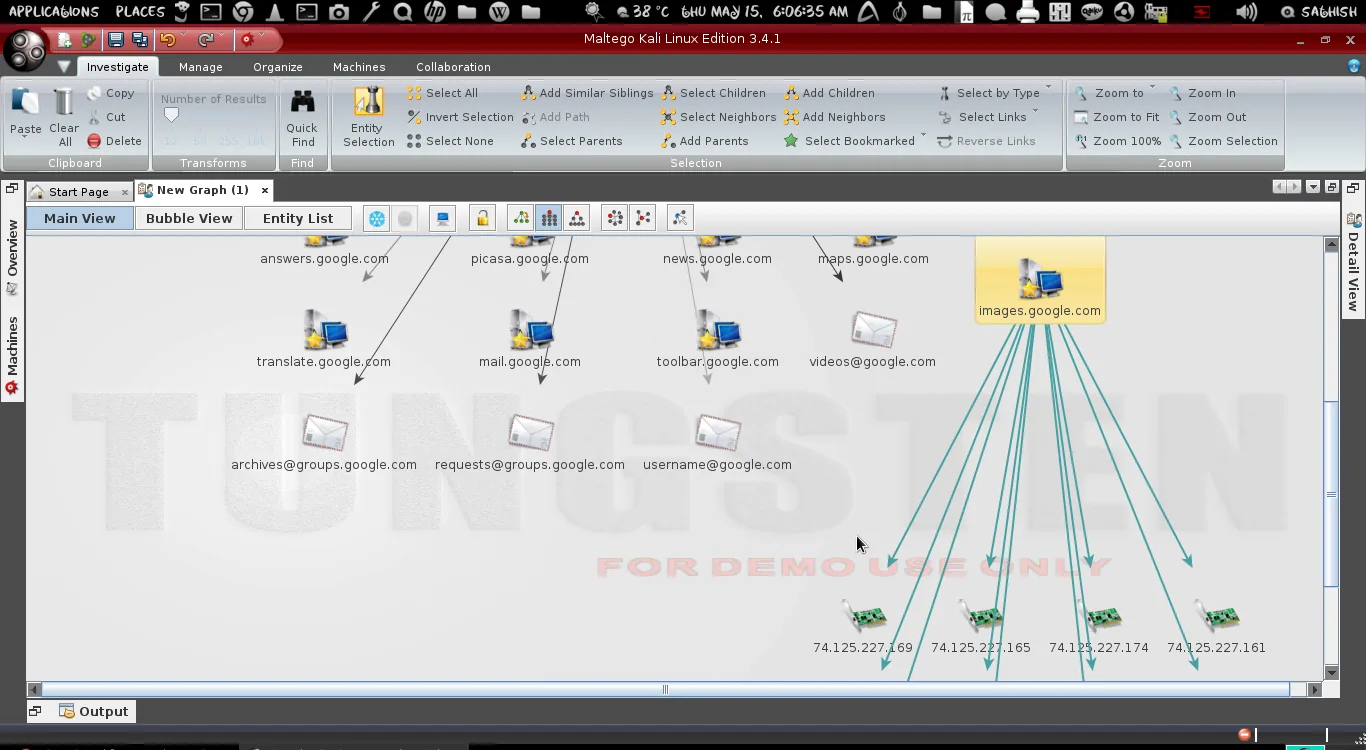Click Select Neighbors
1366x750 pixels.
tap(719, 117)
